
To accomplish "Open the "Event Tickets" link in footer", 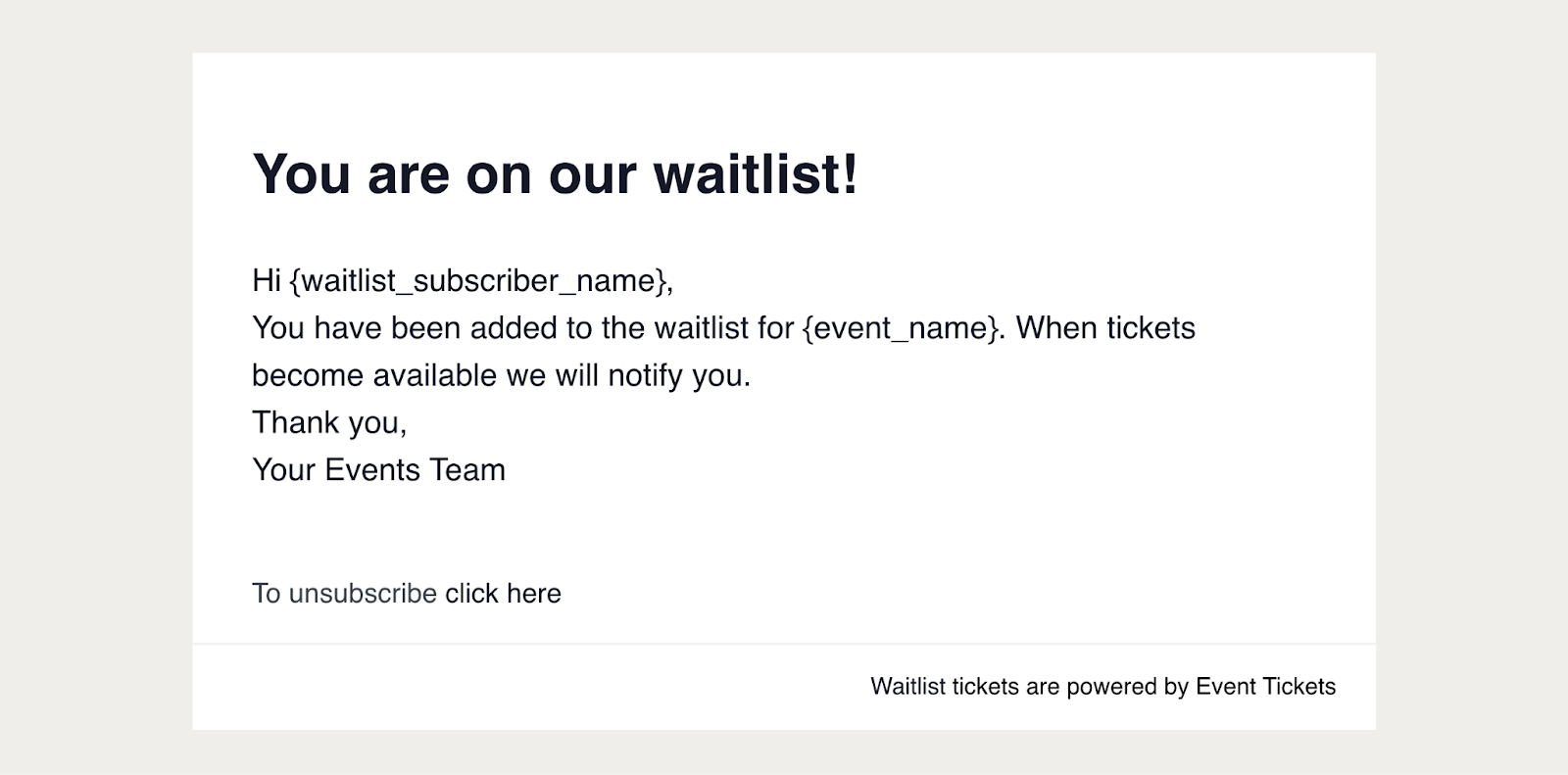I will click(x=1265, y=687).
